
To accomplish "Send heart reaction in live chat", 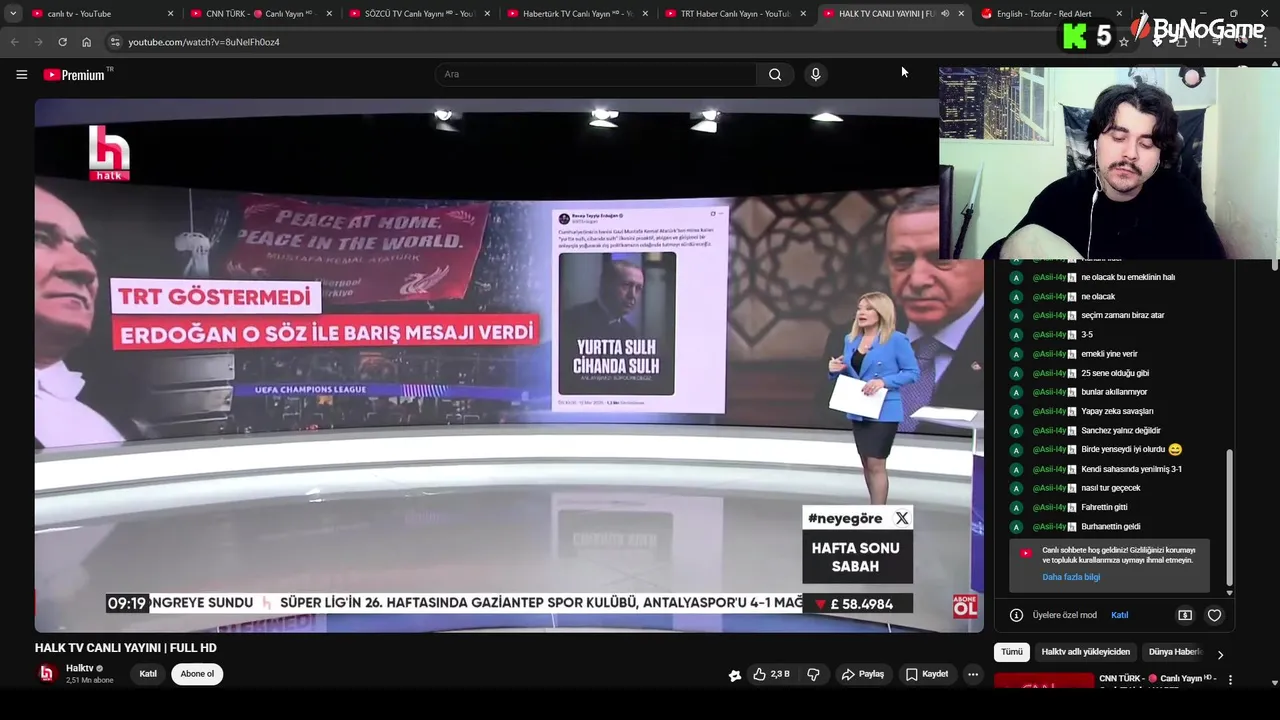I will click(1214, 615).
